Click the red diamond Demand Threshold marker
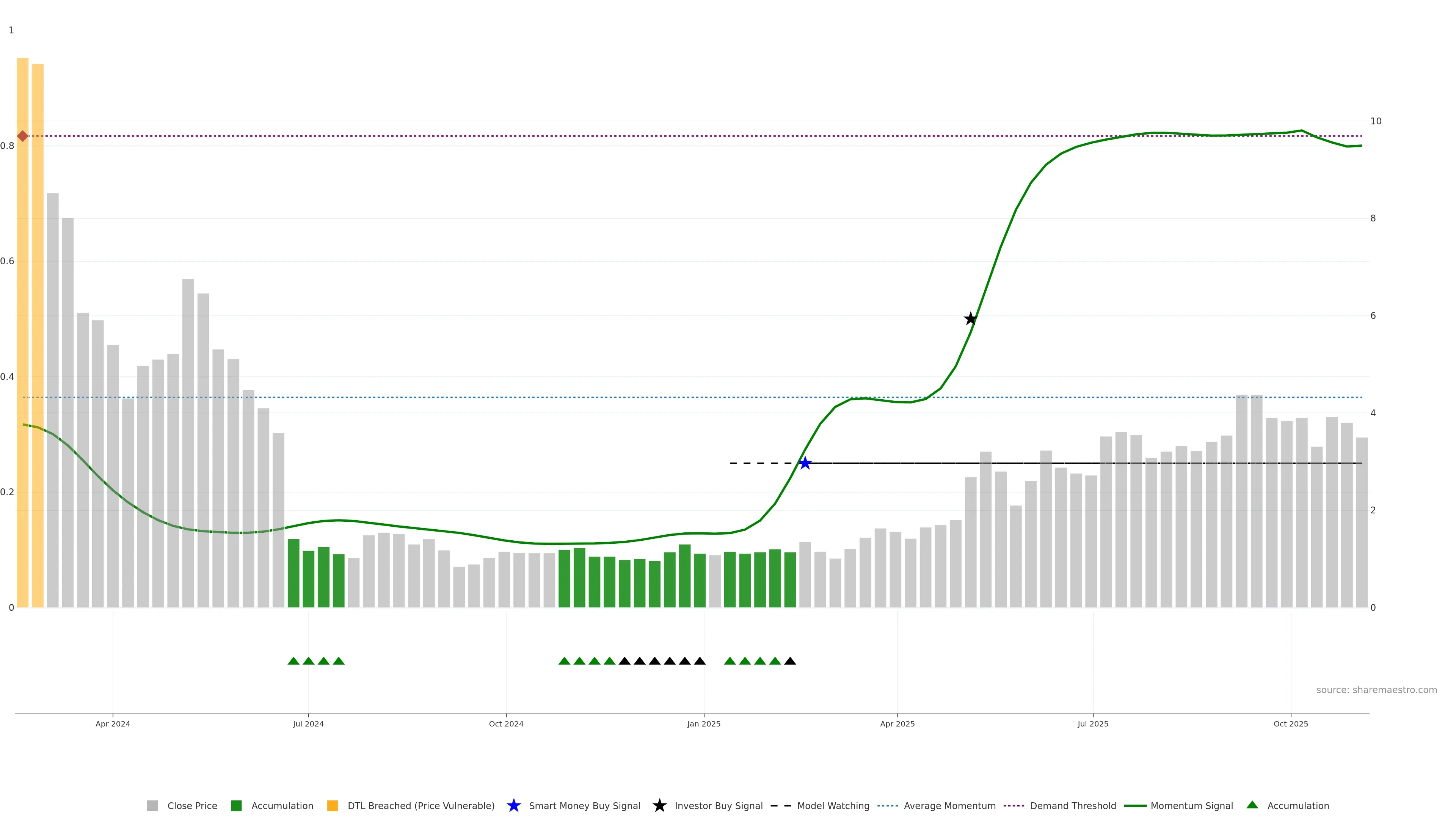The image size is (1456, 819). point(23,136)
